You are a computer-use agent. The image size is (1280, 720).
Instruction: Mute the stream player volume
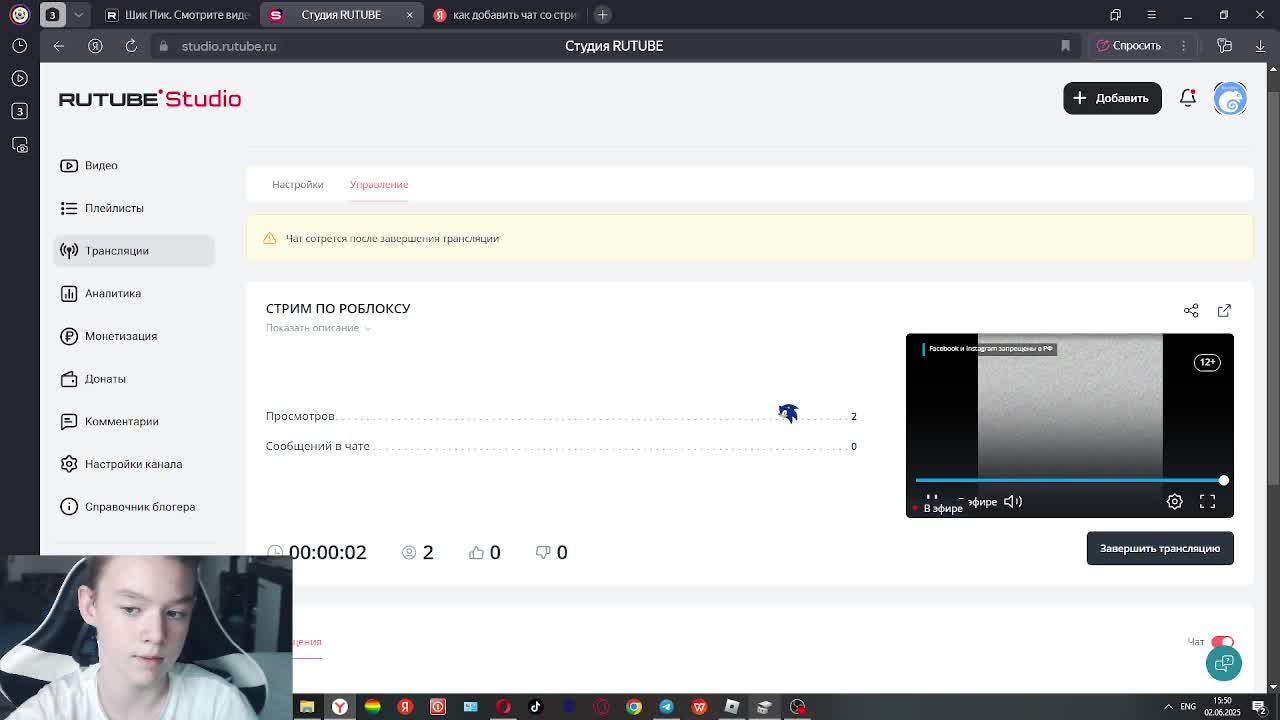tap(1013, 501)
